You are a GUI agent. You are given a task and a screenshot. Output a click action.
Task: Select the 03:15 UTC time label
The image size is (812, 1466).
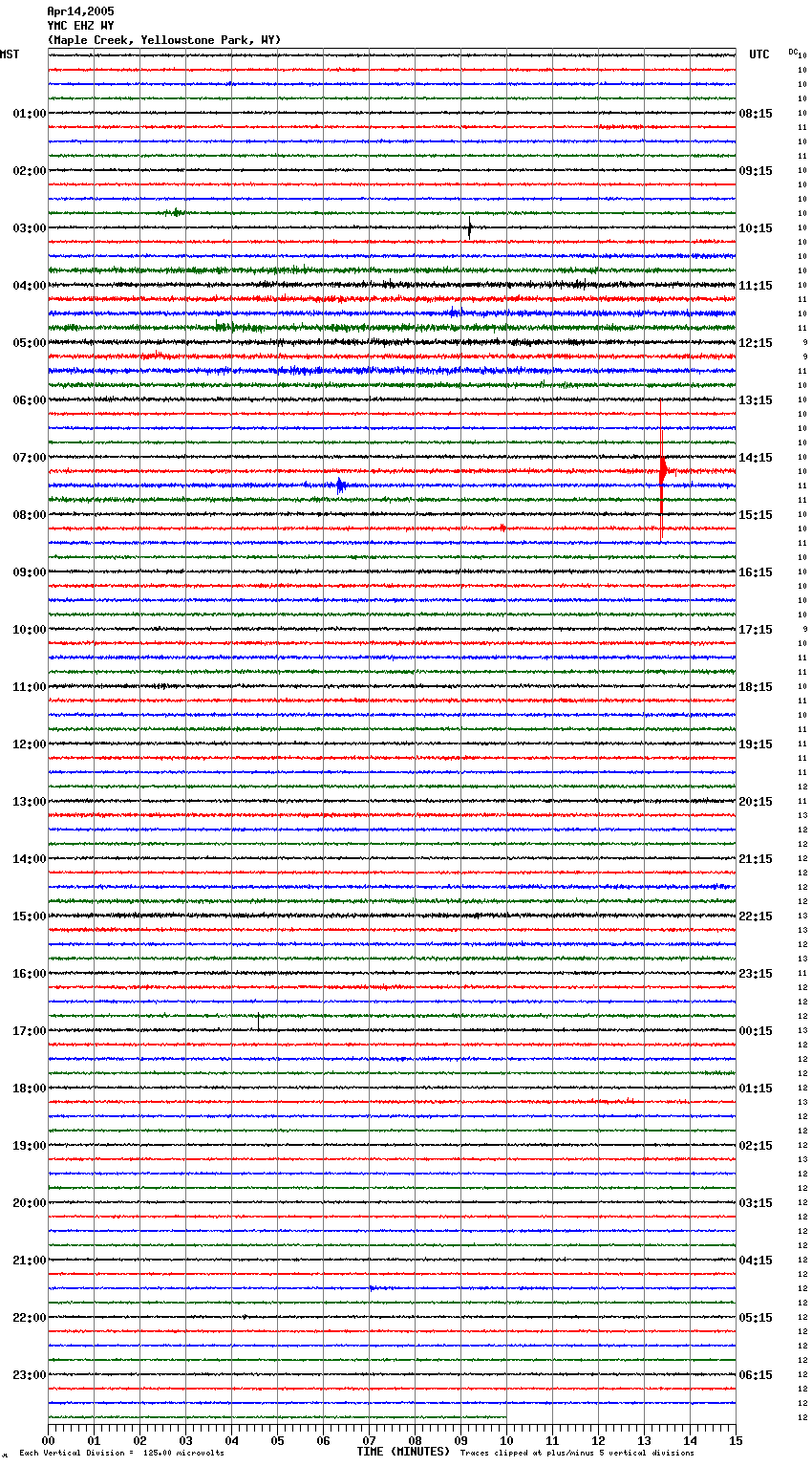tap(756, 1203)
